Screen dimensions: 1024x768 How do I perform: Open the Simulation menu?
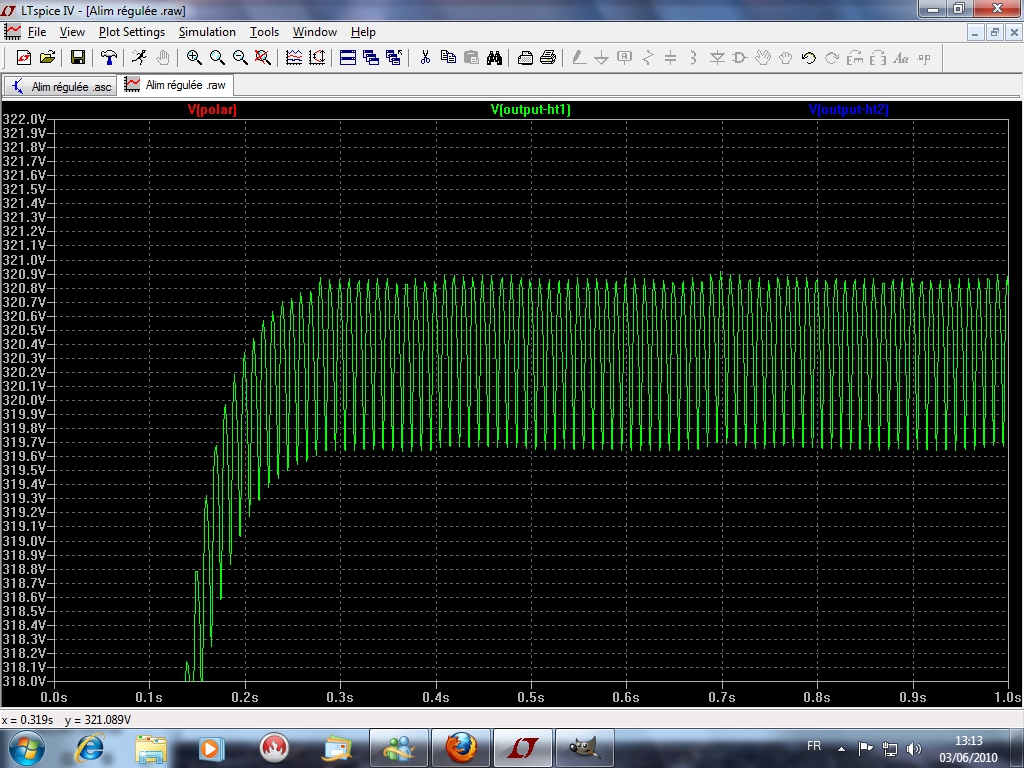pyautogui.click(x=207, y=31)
